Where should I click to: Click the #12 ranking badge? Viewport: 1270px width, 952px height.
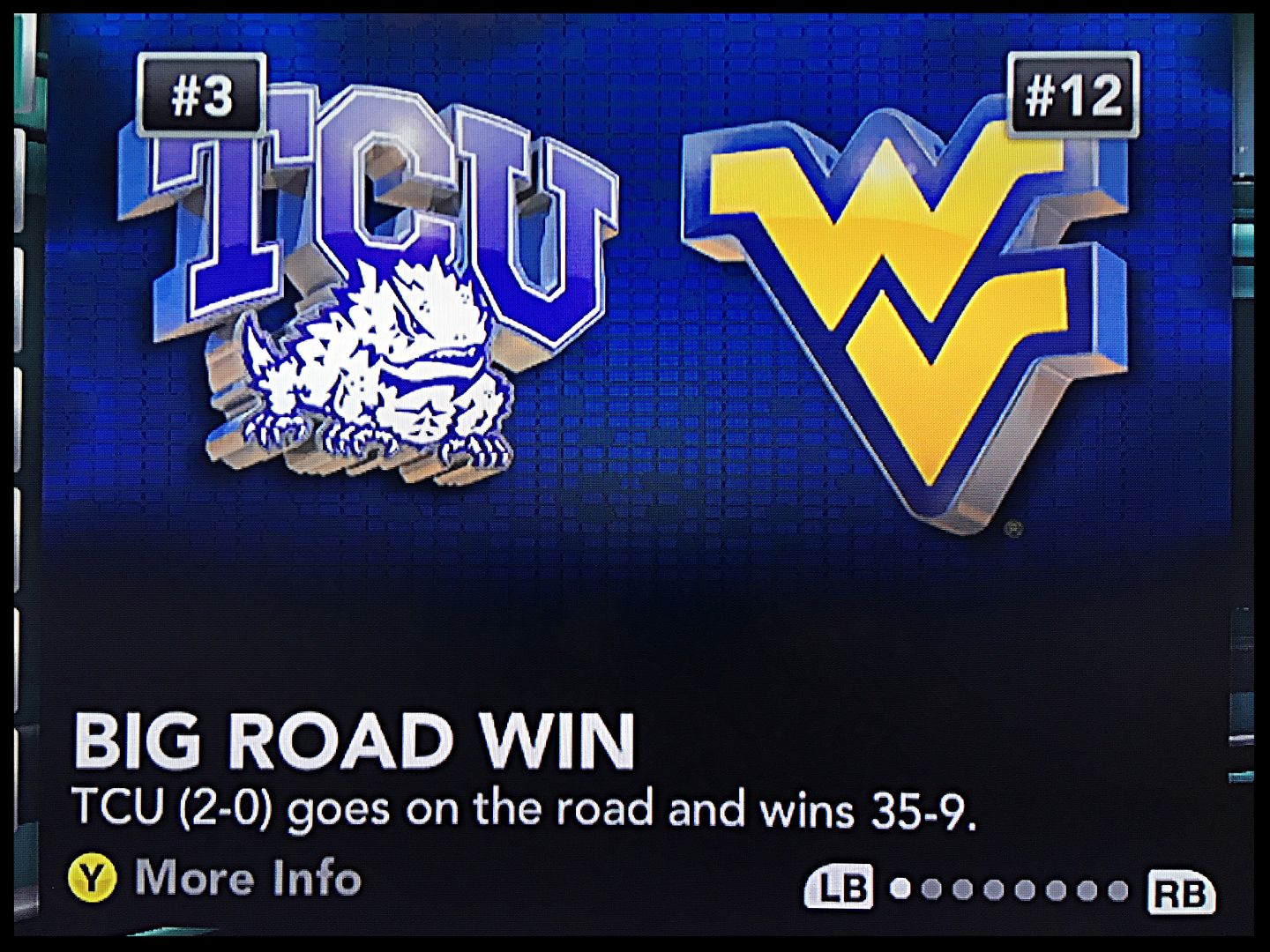point(1073,95)
